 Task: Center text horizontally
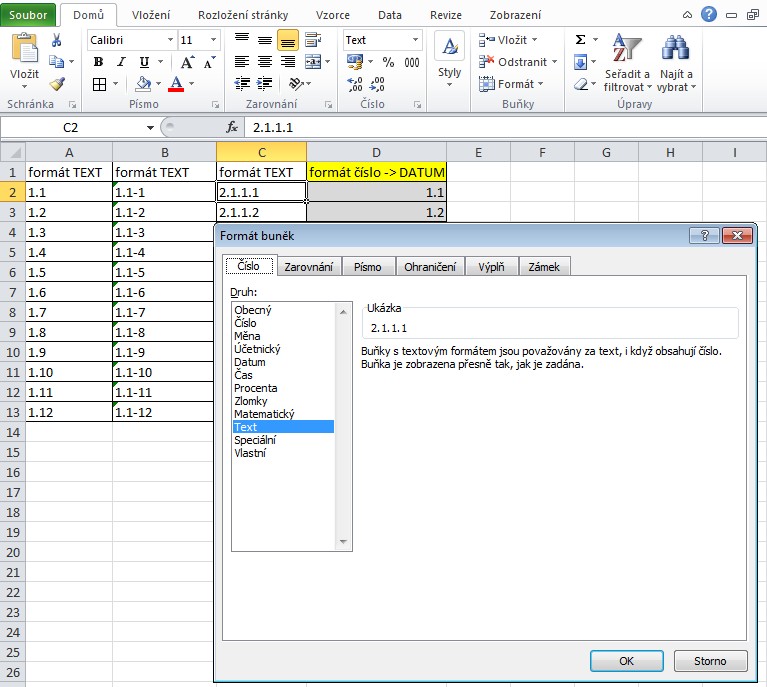[265, 62]
